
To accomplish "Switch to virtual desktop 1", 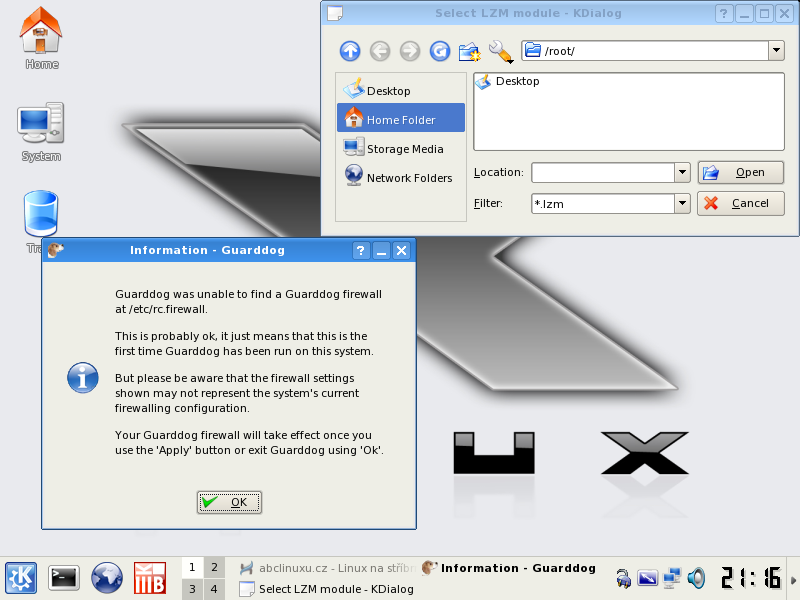I will (x=192, y=567).
